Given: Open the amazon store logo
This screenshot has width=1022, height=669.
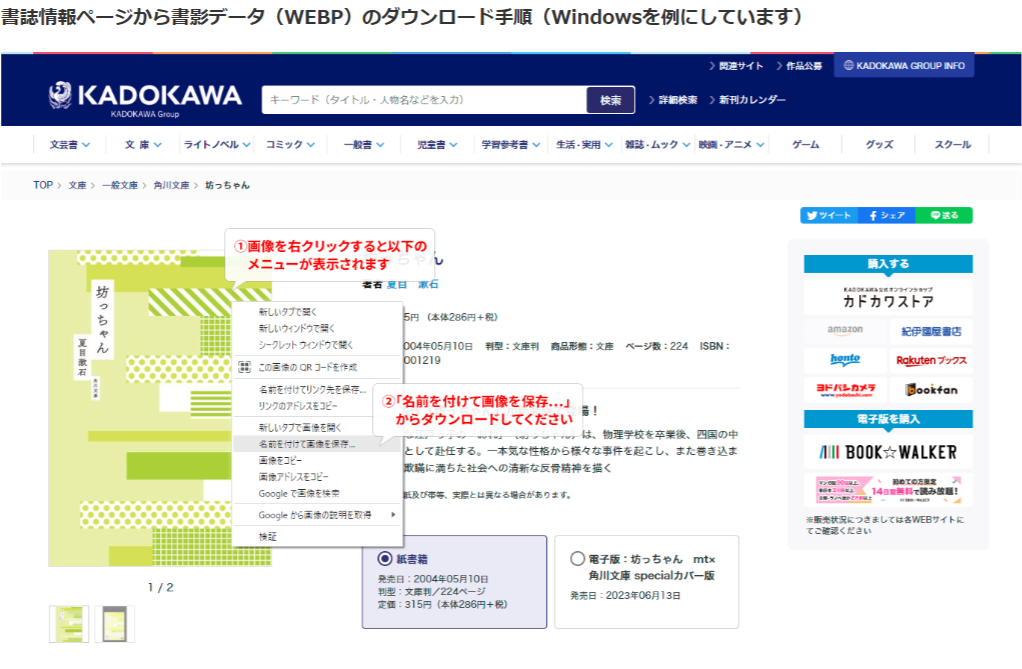Looking at the screenshot, I should (843, 331).
